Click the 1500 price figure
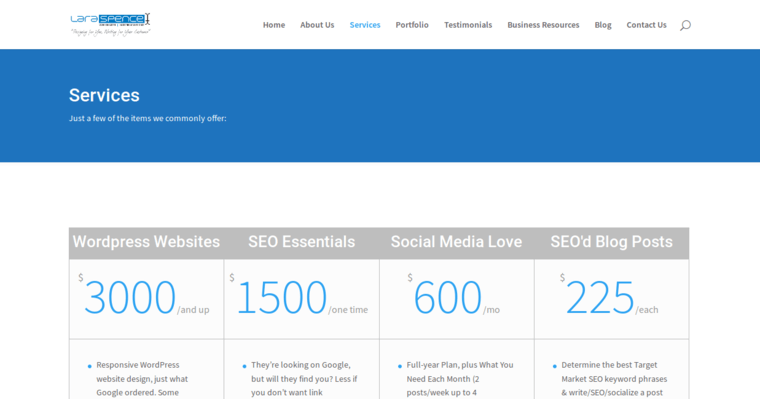Screen dimensions: 760x399 (282, 298)
